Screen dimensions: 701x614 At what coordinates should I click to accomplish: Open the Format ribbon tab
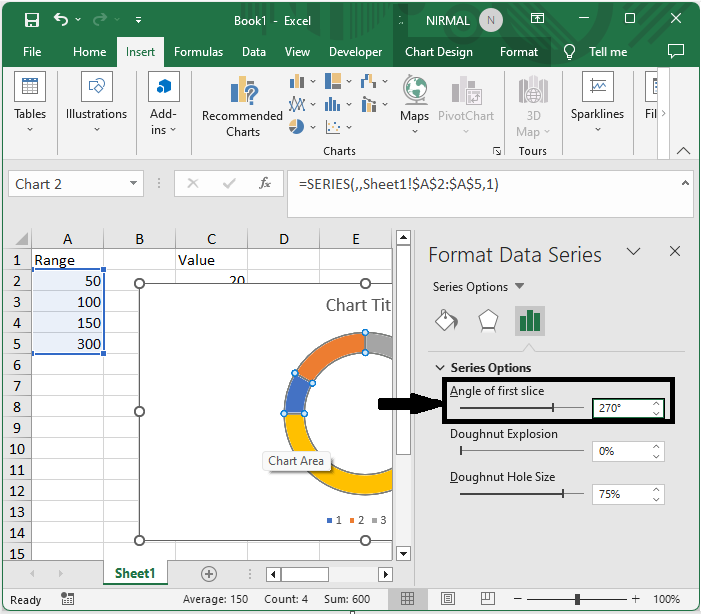click(519, 52)
